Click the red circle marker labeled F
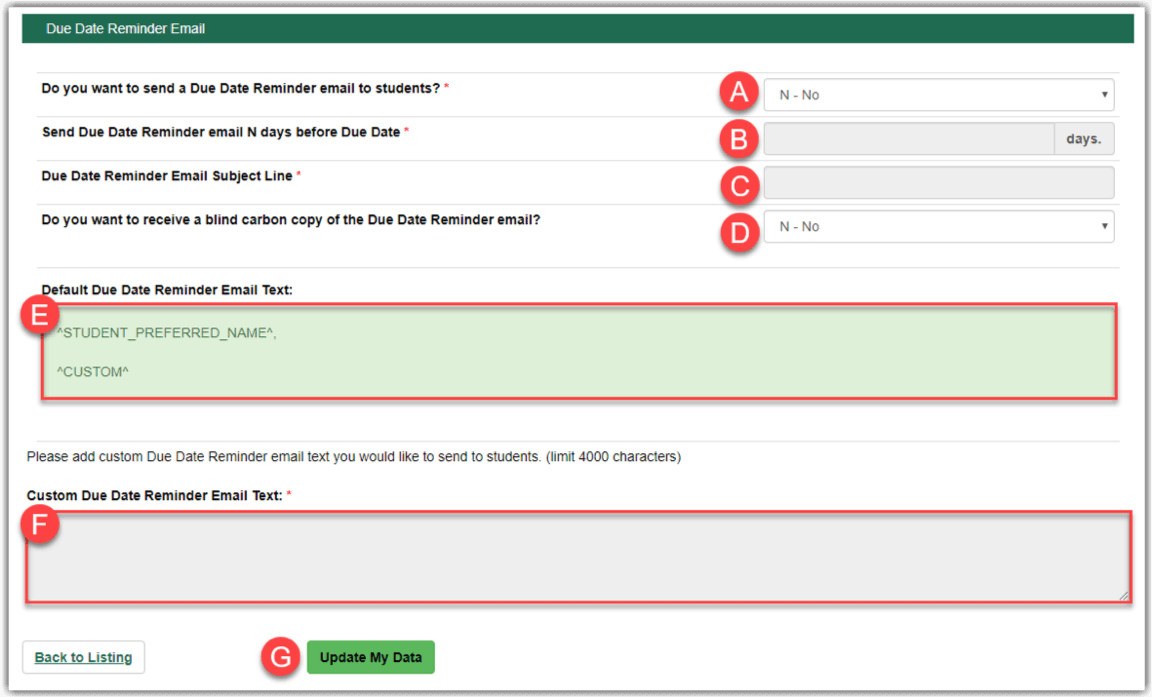This screenshot has width=1152, height=697. pyautogui.click(x=40, y=526)
